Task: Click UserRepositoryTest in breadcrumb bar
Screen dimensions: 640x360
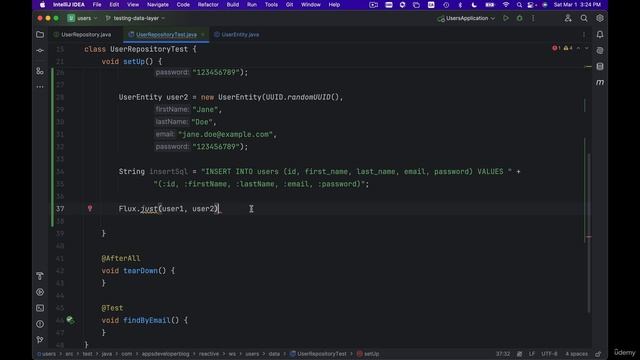Action: 318,354
